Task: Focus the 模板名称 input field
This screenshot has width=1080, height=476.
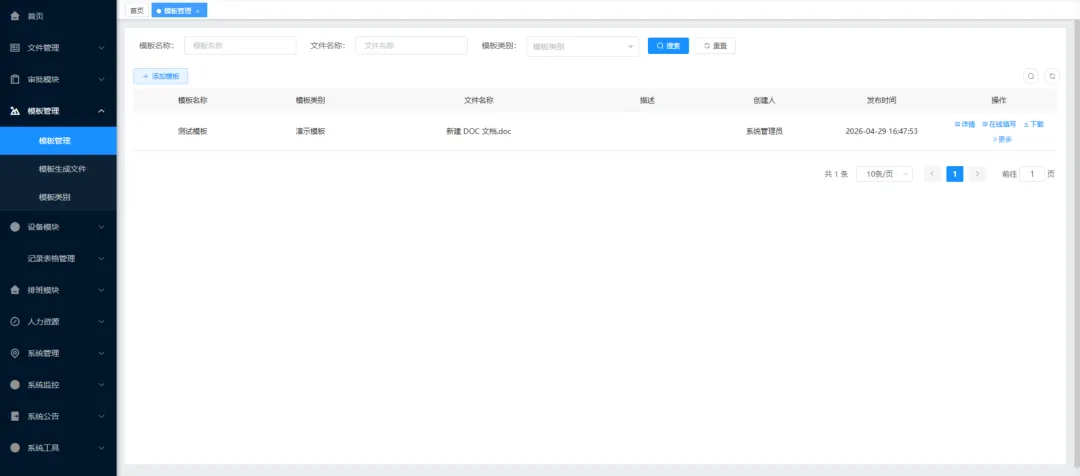Action: click(240, 45)
